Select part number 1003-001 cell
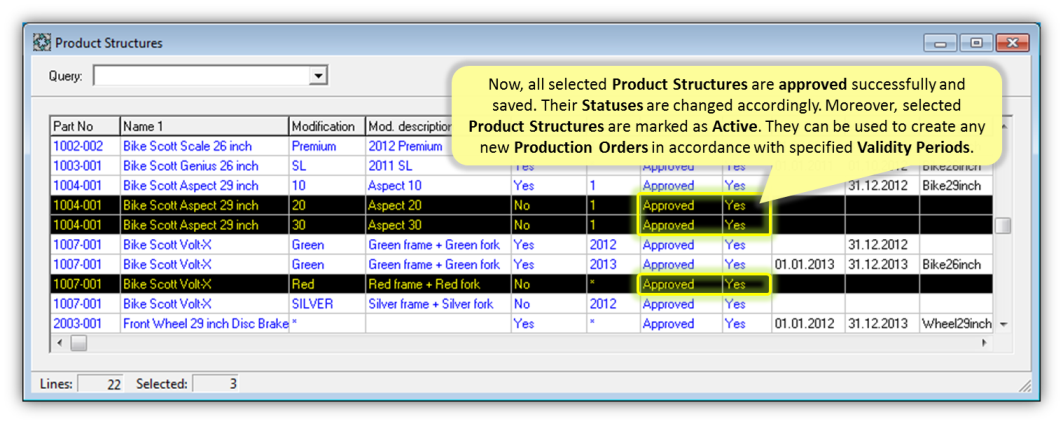Viewport: 1063px width, 424px height. pyautogui.click(x=86, y=166)
